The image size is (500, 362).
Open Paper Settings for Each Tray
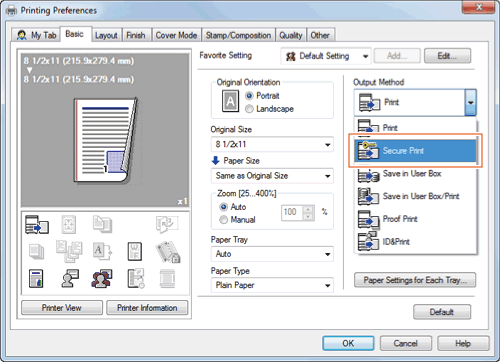[415, 280]
